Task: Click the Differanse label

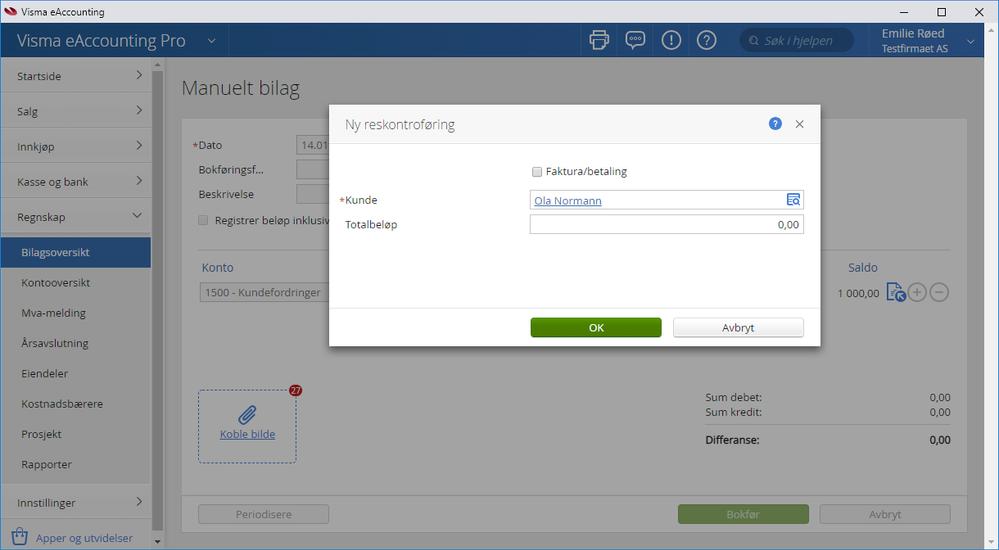Action: pos(732,440)
